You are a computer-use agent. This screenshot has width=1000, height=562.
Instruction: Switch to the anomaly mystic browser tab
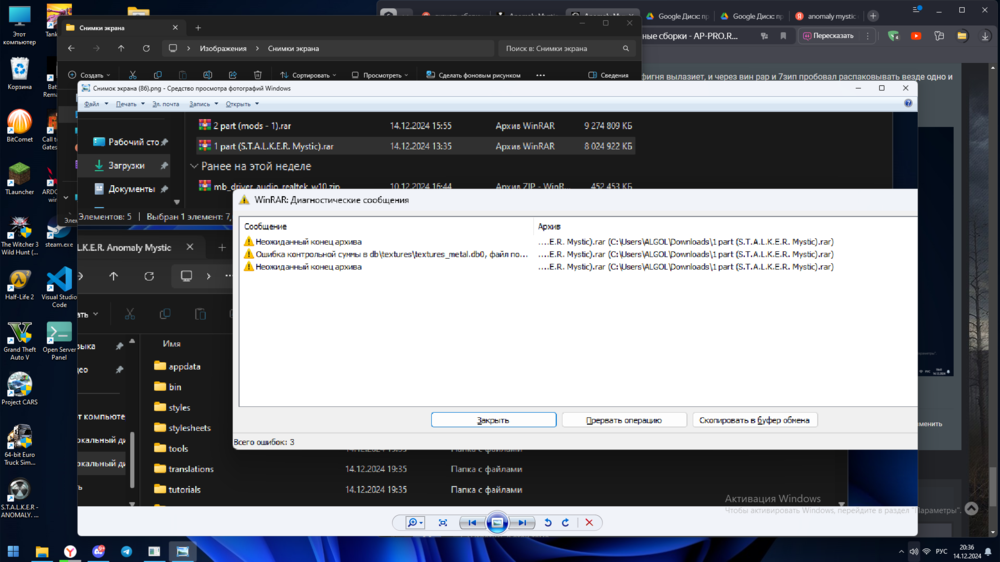pos(825,16)
